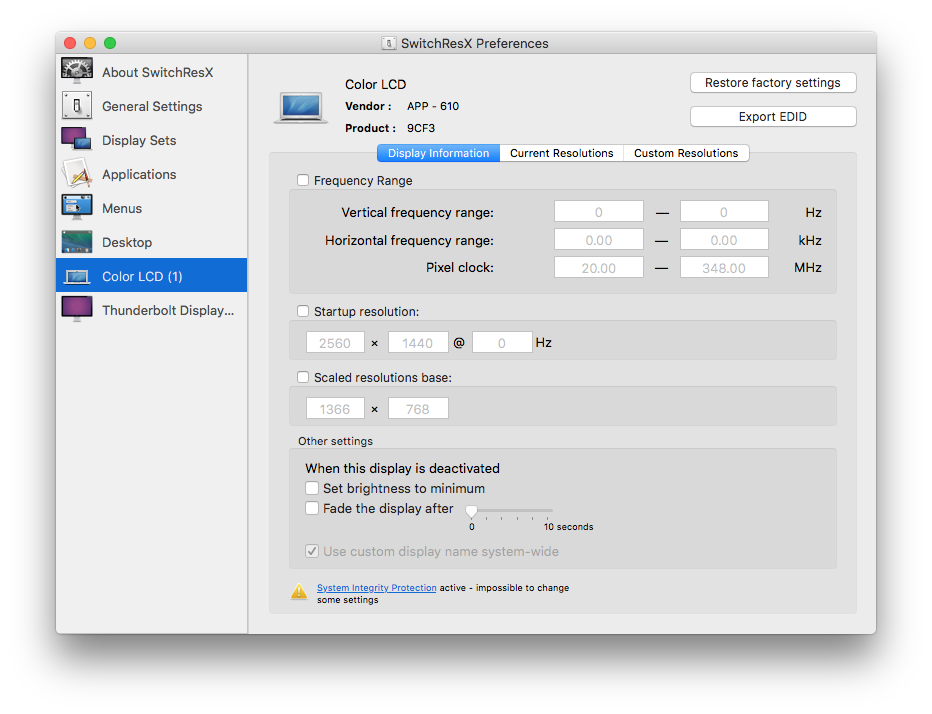932x714 pixels.
Task: Toggle Use custom display name system-wide
Action: (312, 551)
